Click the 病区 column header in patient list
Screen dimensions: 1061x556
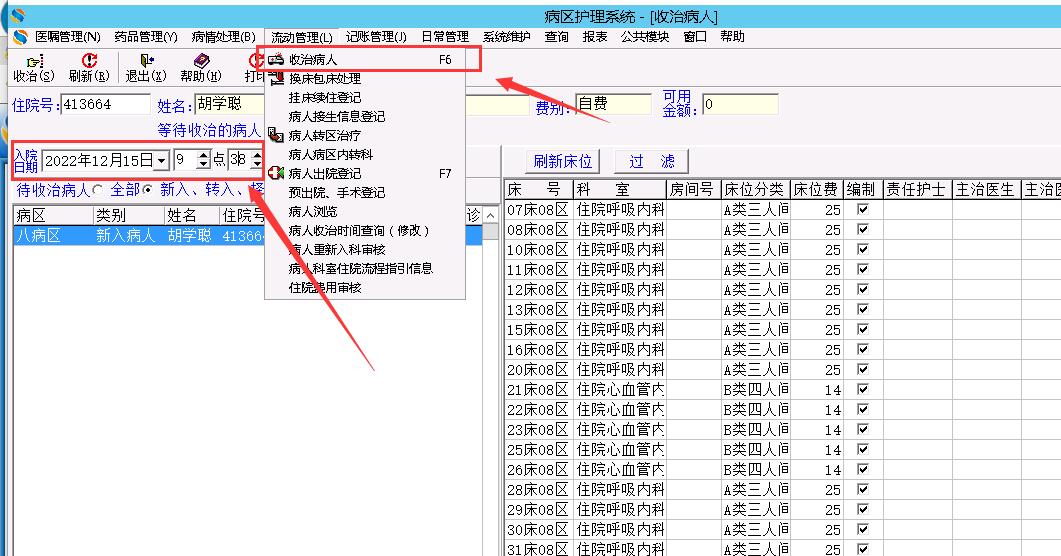click(x=53, y=216)
